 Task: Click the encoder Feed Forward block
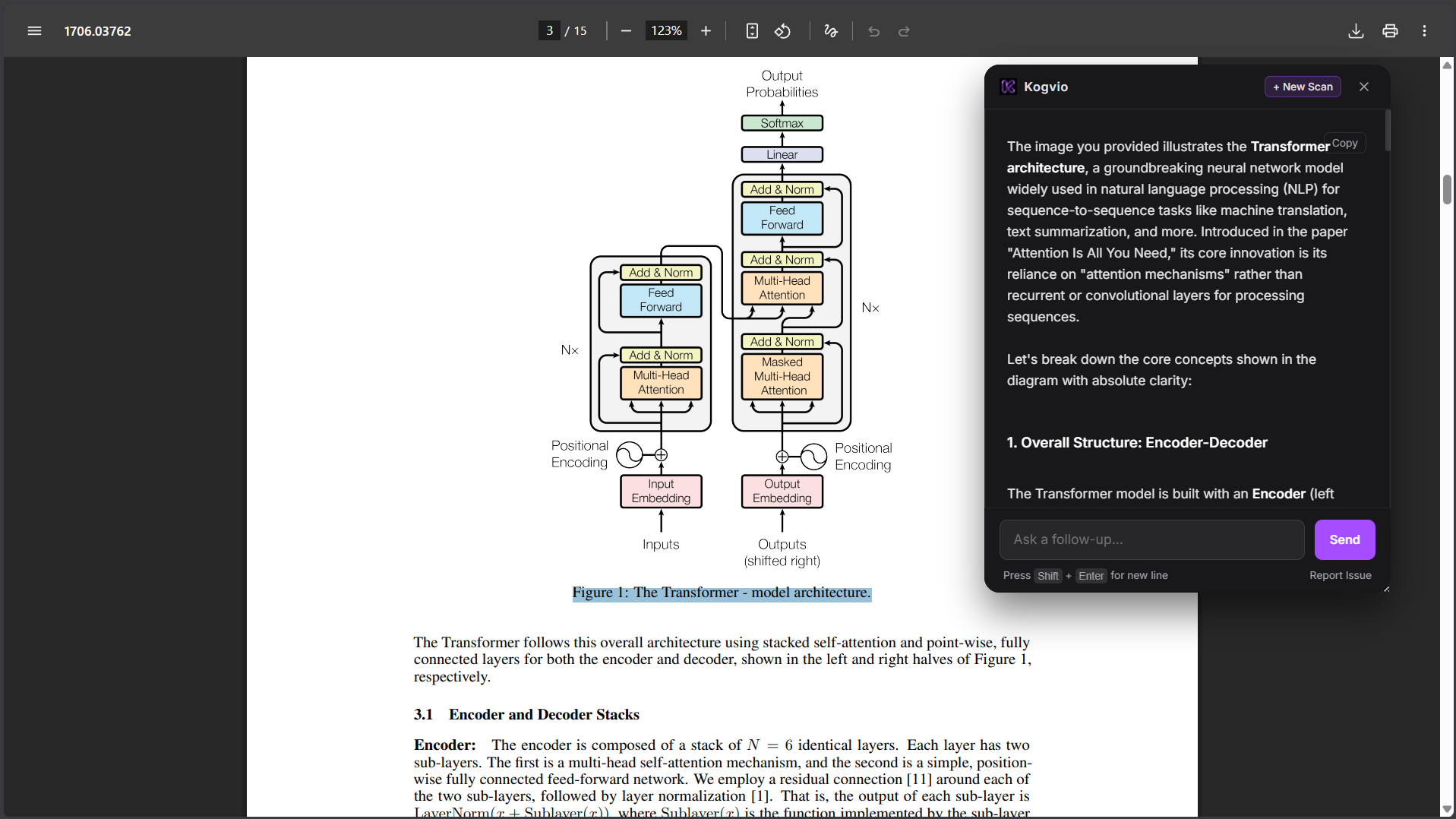[661, 300]
